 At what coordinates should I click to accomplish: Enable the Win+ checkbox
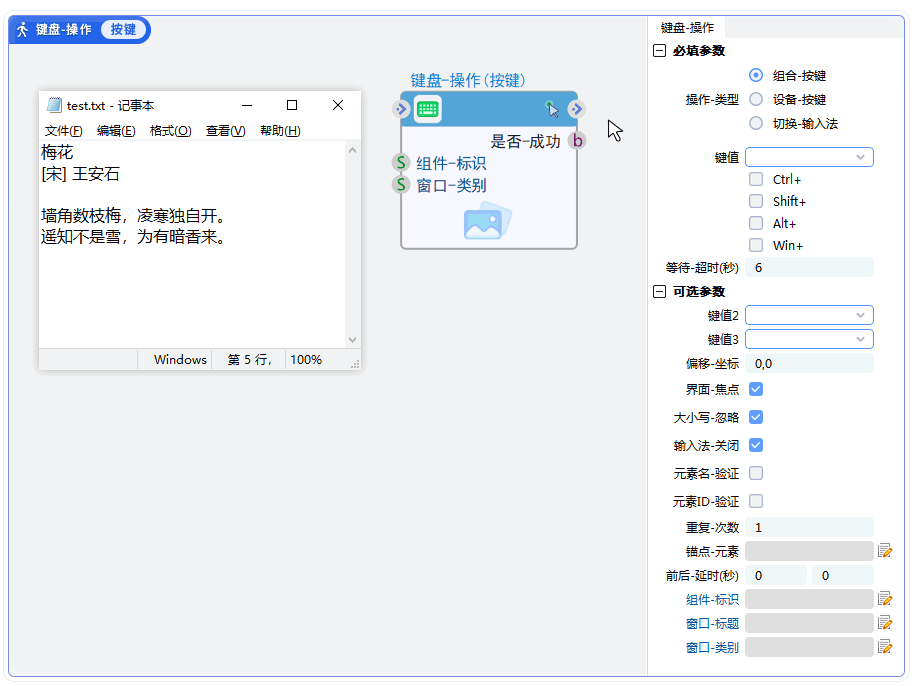click(x=756, y=245)
